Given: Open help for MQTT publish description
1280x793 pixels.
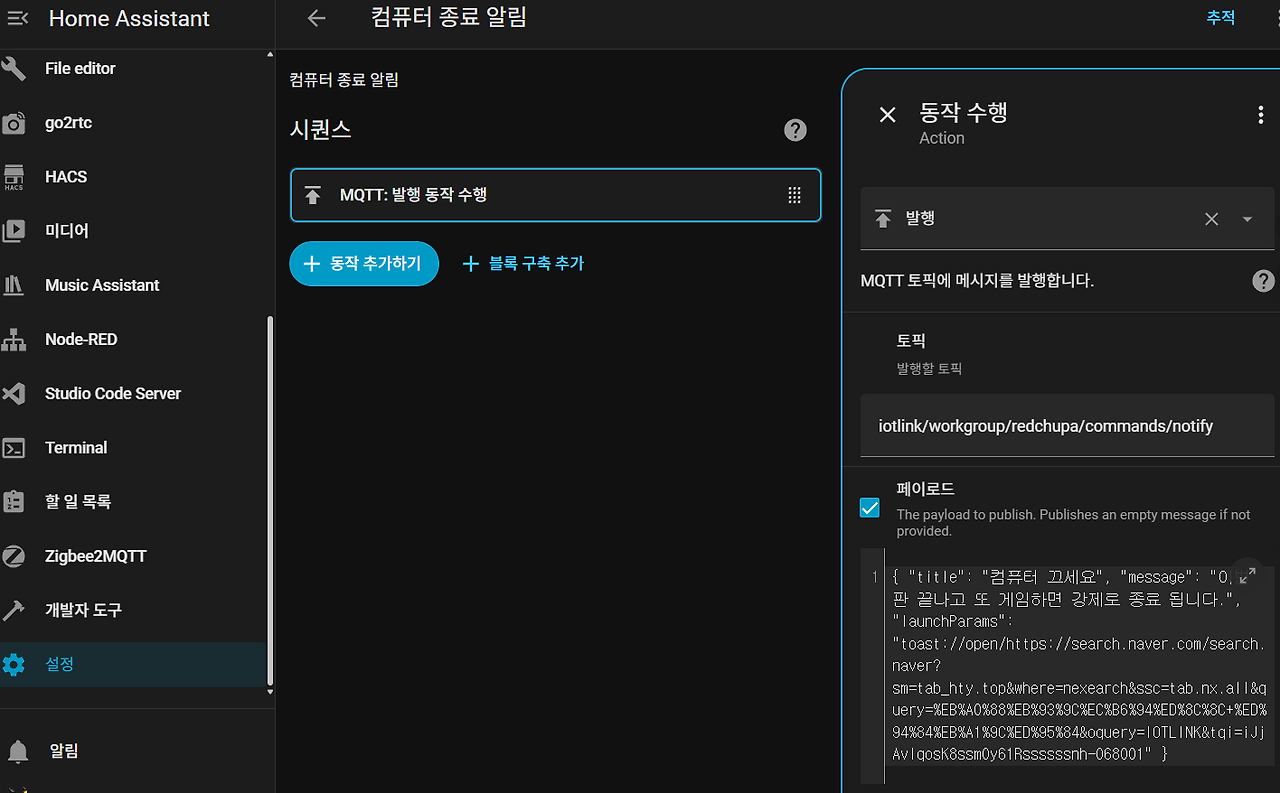Looking at the screenshot, I should point(1263,281).
